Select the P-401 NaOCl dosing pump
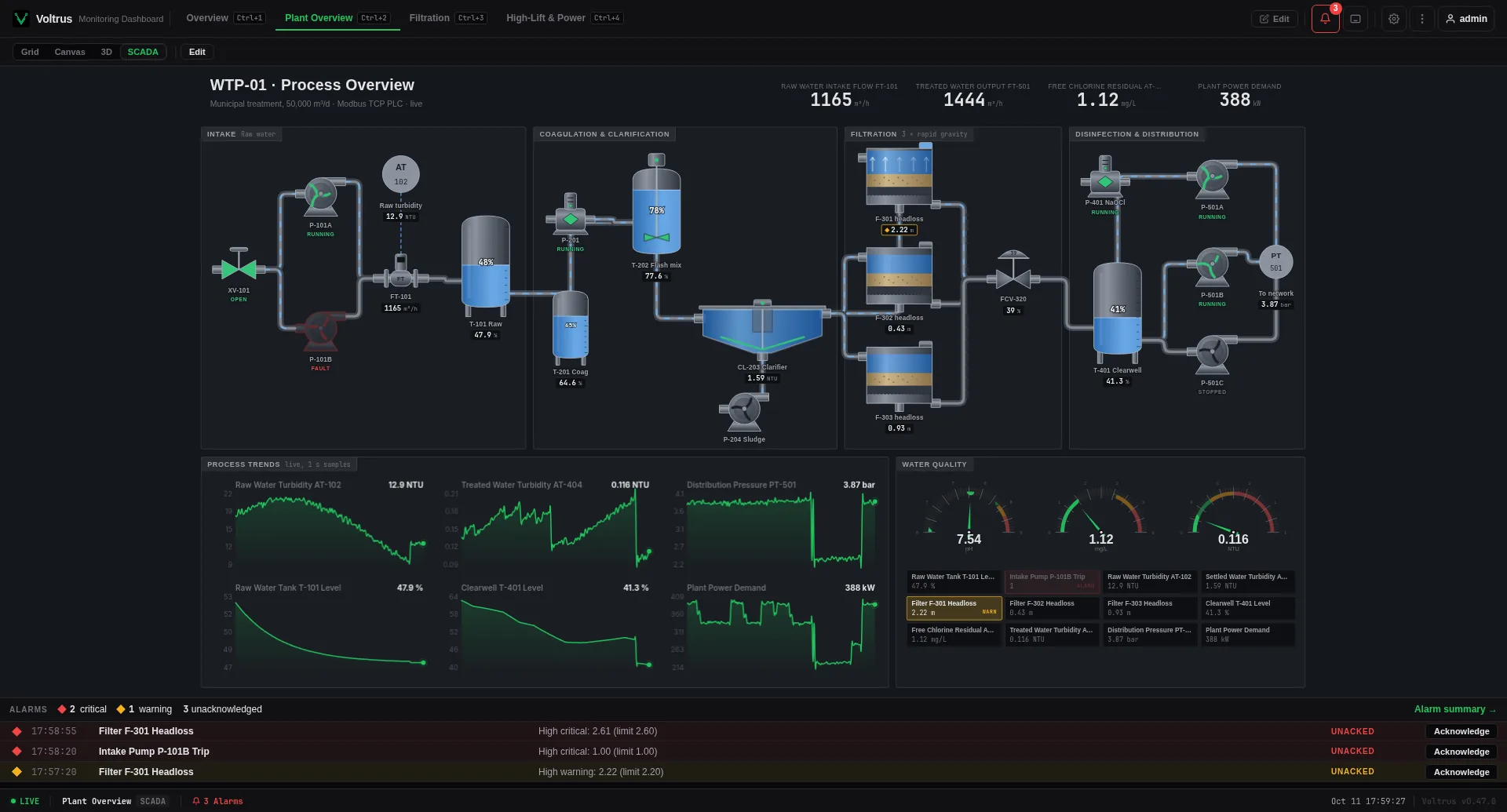 (x=1105, y=177)
